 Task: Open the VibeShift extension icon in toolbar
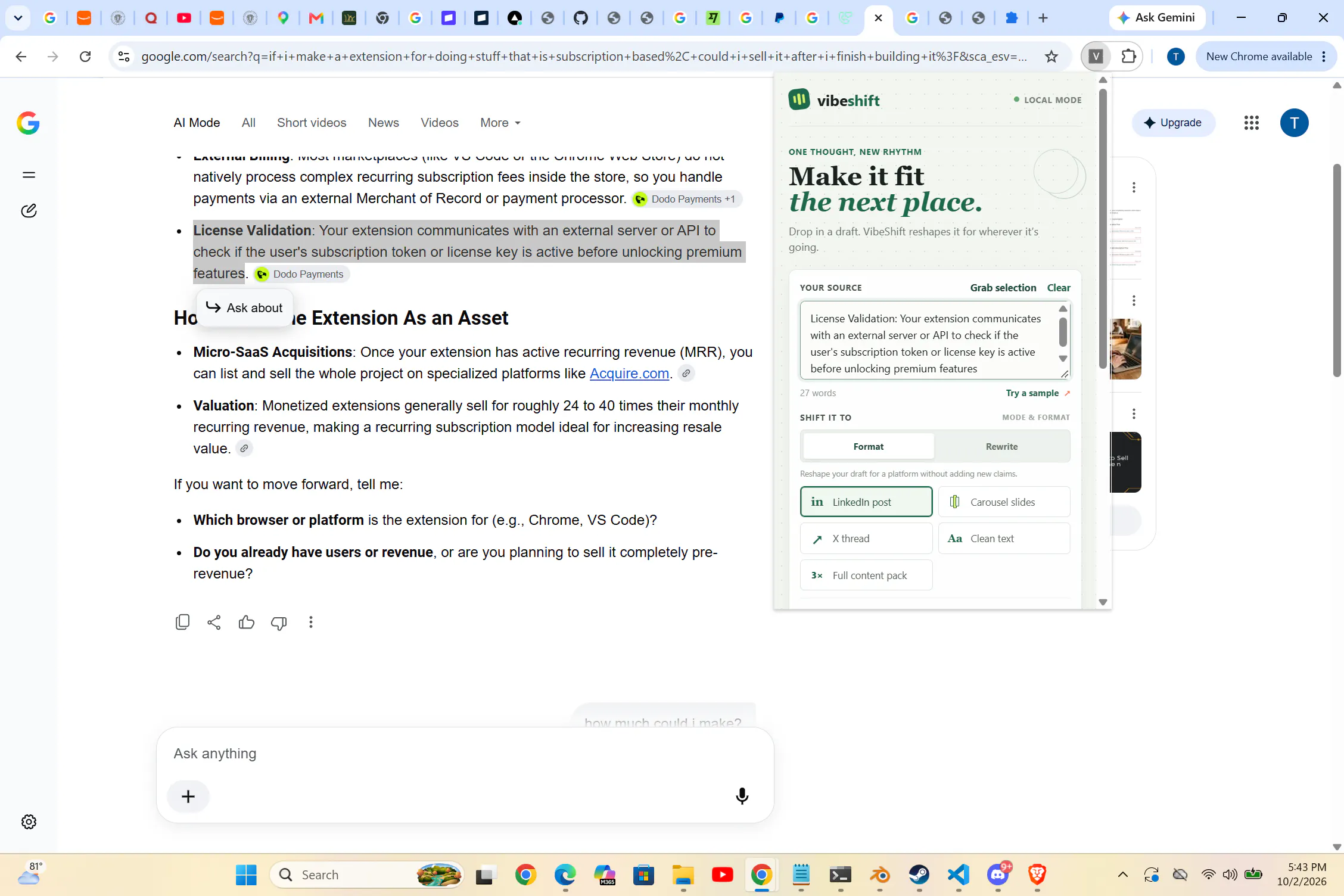[1096, 57]
